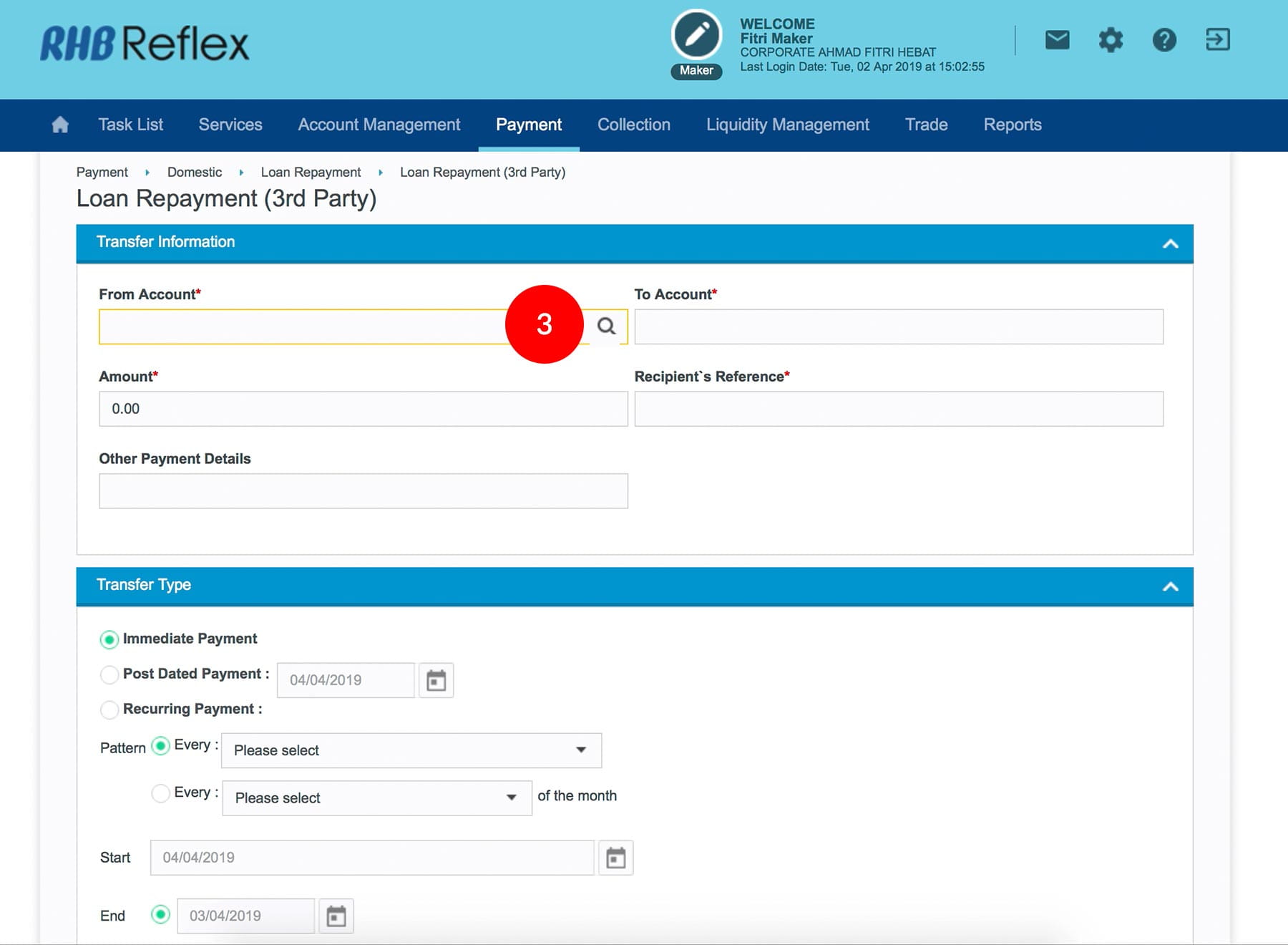Log out using the exit icon
1288x945 pixels.
[1217, 40]
